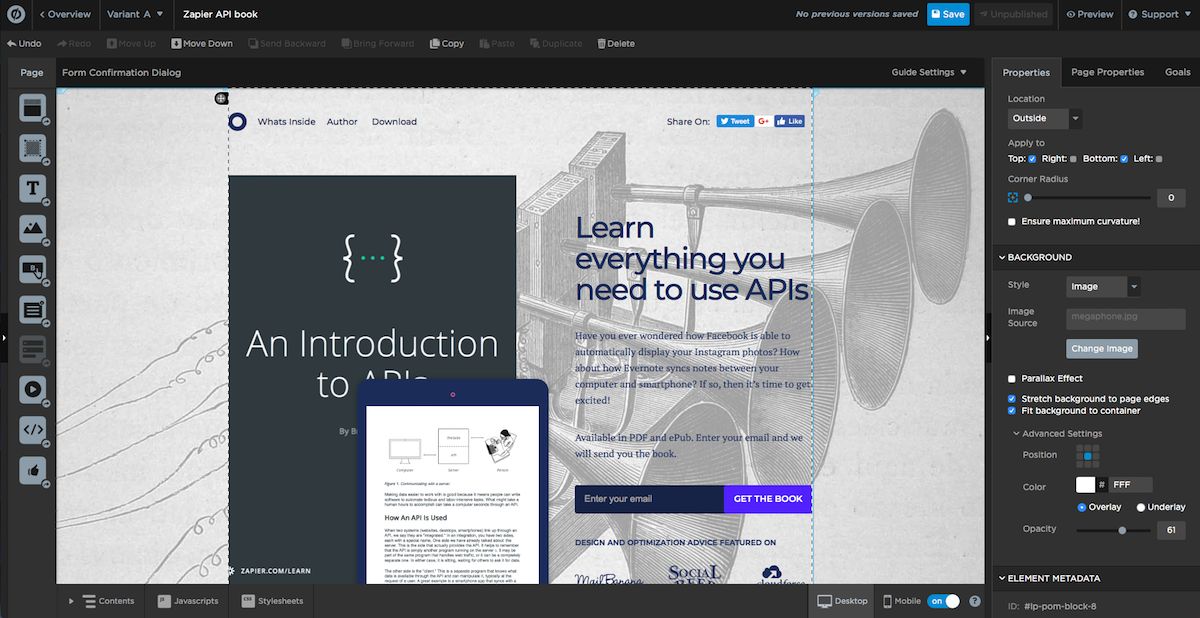This screenshot has width=1200, height=618.
Task: Select the Button tool in left sidebar
Action: (32, 268)
